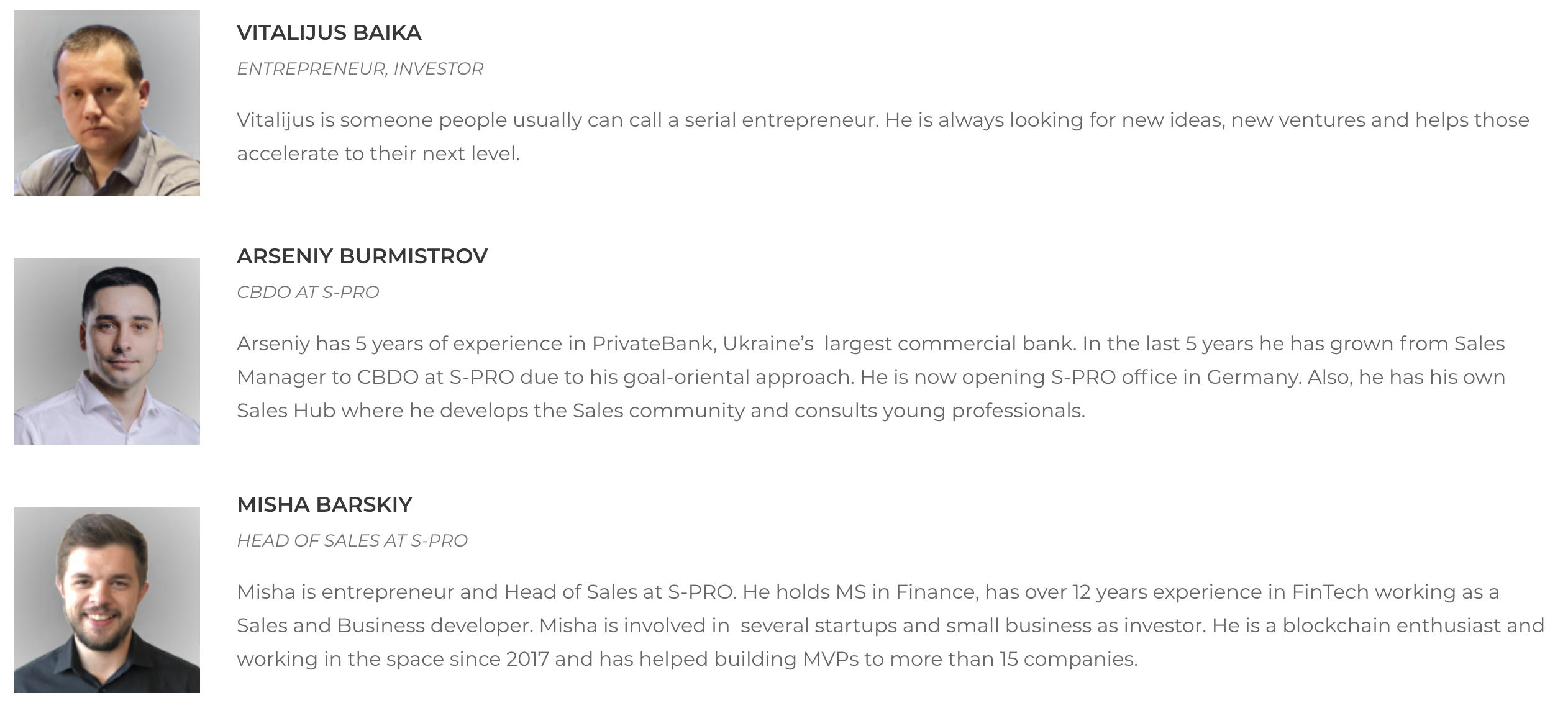This screenshot has width=1568, height=708.
Task: Click the line mentioning blockchain enthusiast
Action: 891,625
